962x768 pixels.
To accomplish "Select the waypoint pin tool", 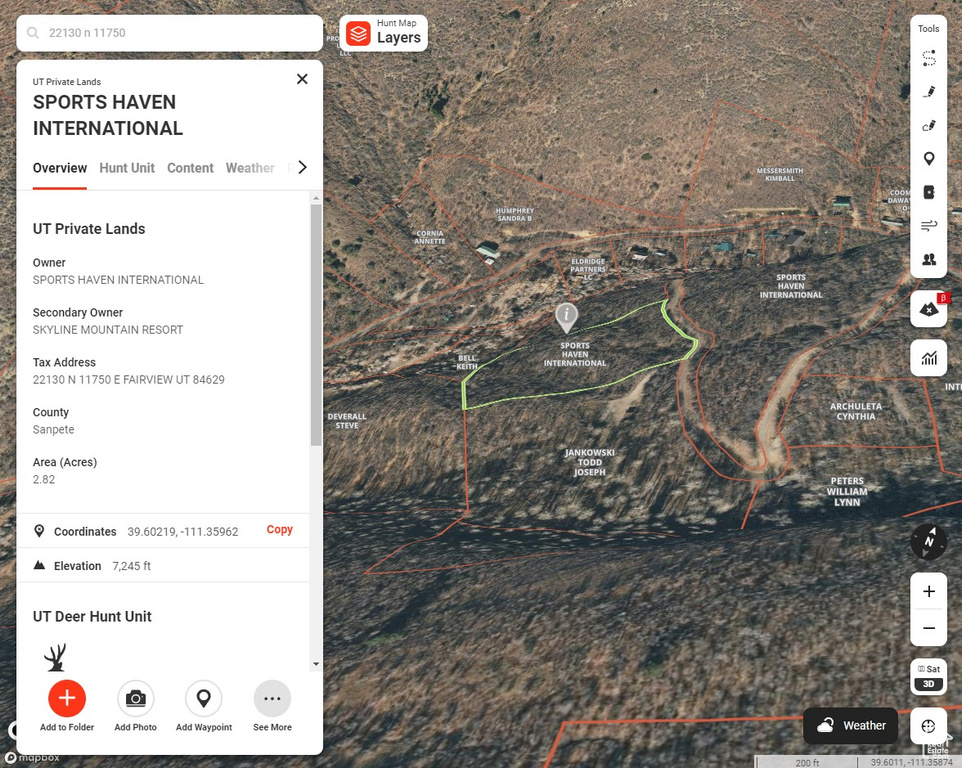I will click(929, 159).
